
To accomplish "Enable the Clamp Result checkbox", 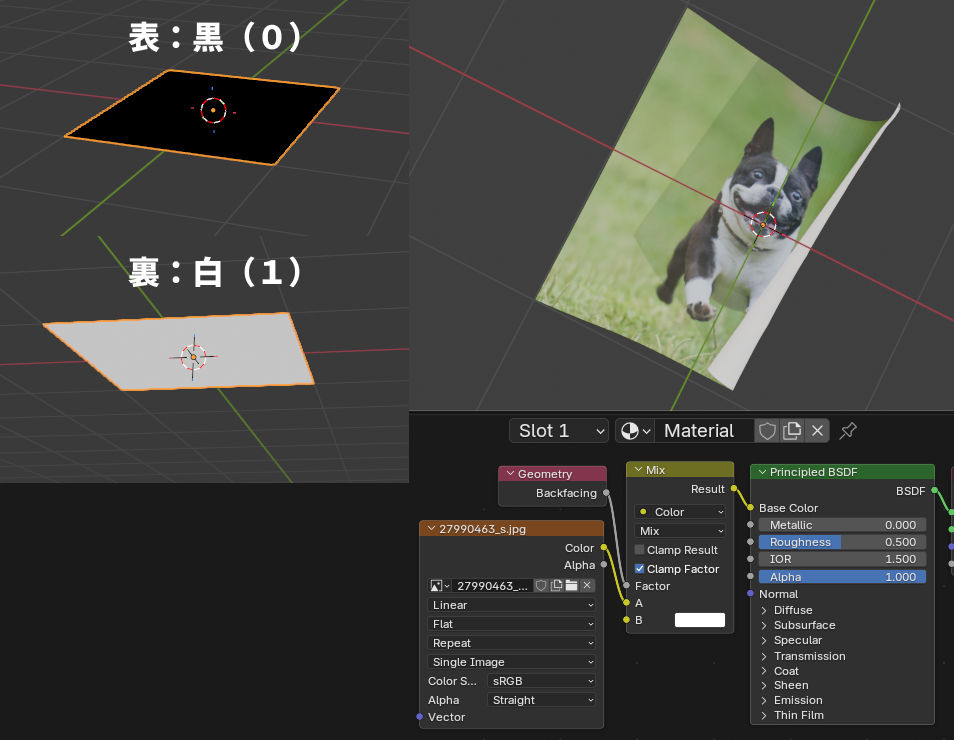I will [640, 550].
